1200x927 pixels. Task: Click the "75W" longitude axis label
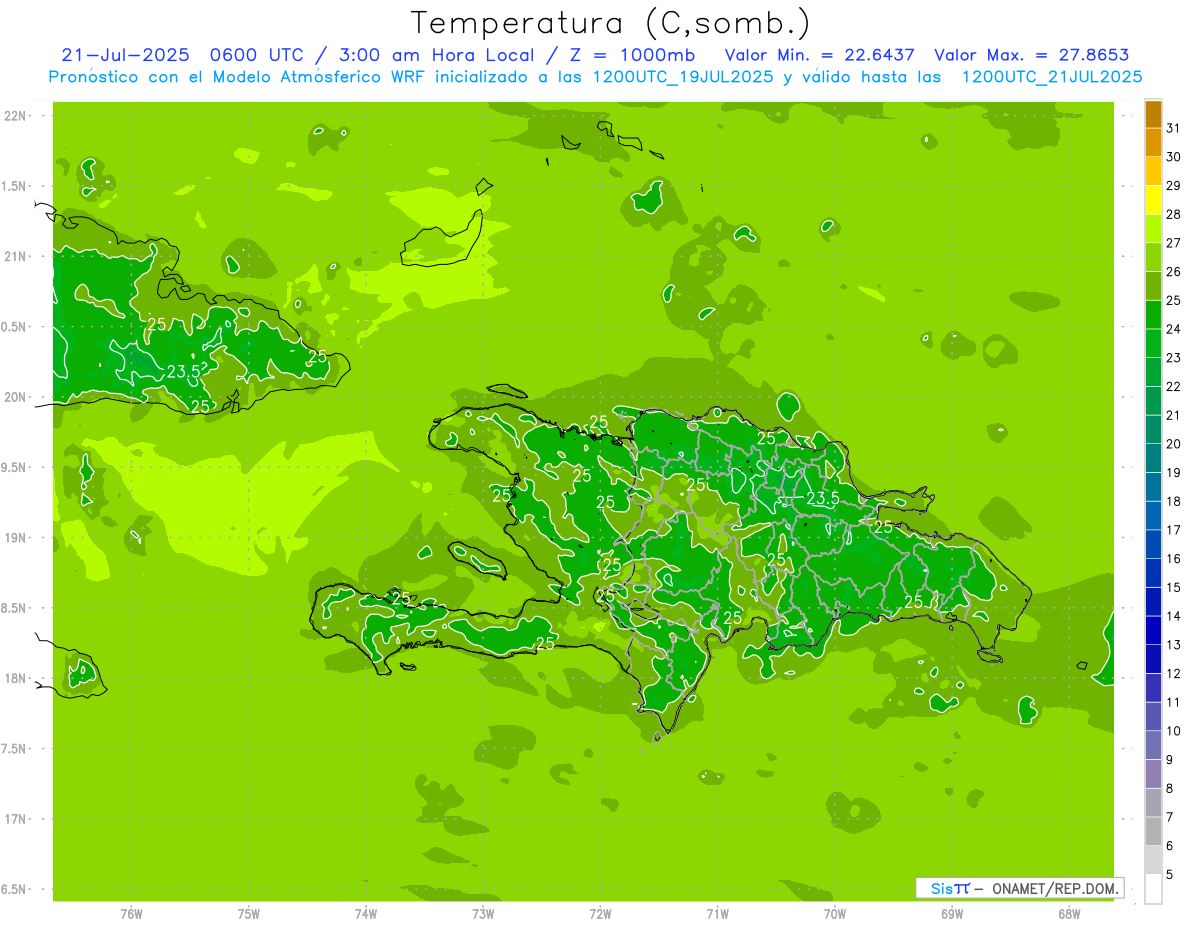pos(249,913)
